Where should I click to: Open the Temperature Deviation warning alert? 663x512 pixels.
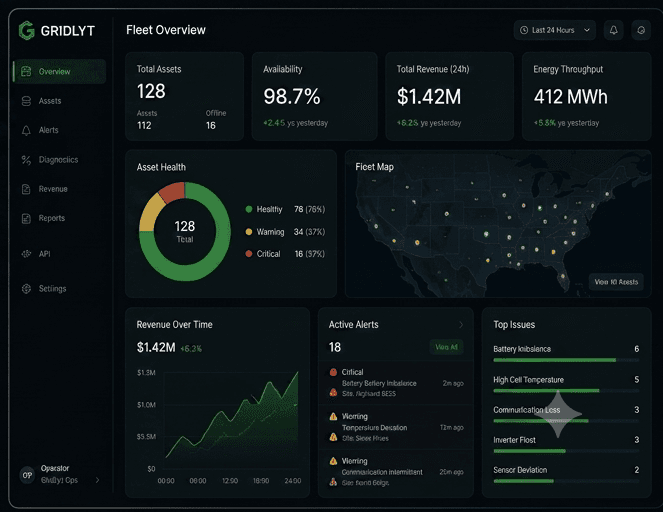coord(396,427)
